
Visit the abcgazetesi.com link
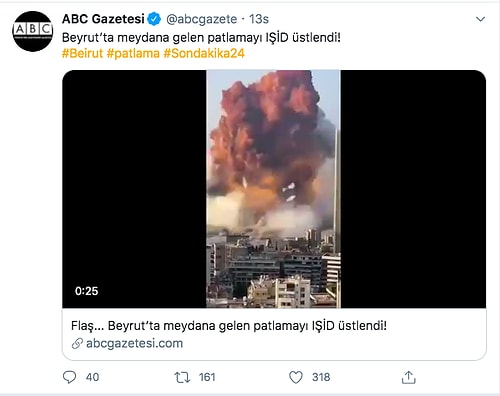pyautogui.click(x=134, y=343)
